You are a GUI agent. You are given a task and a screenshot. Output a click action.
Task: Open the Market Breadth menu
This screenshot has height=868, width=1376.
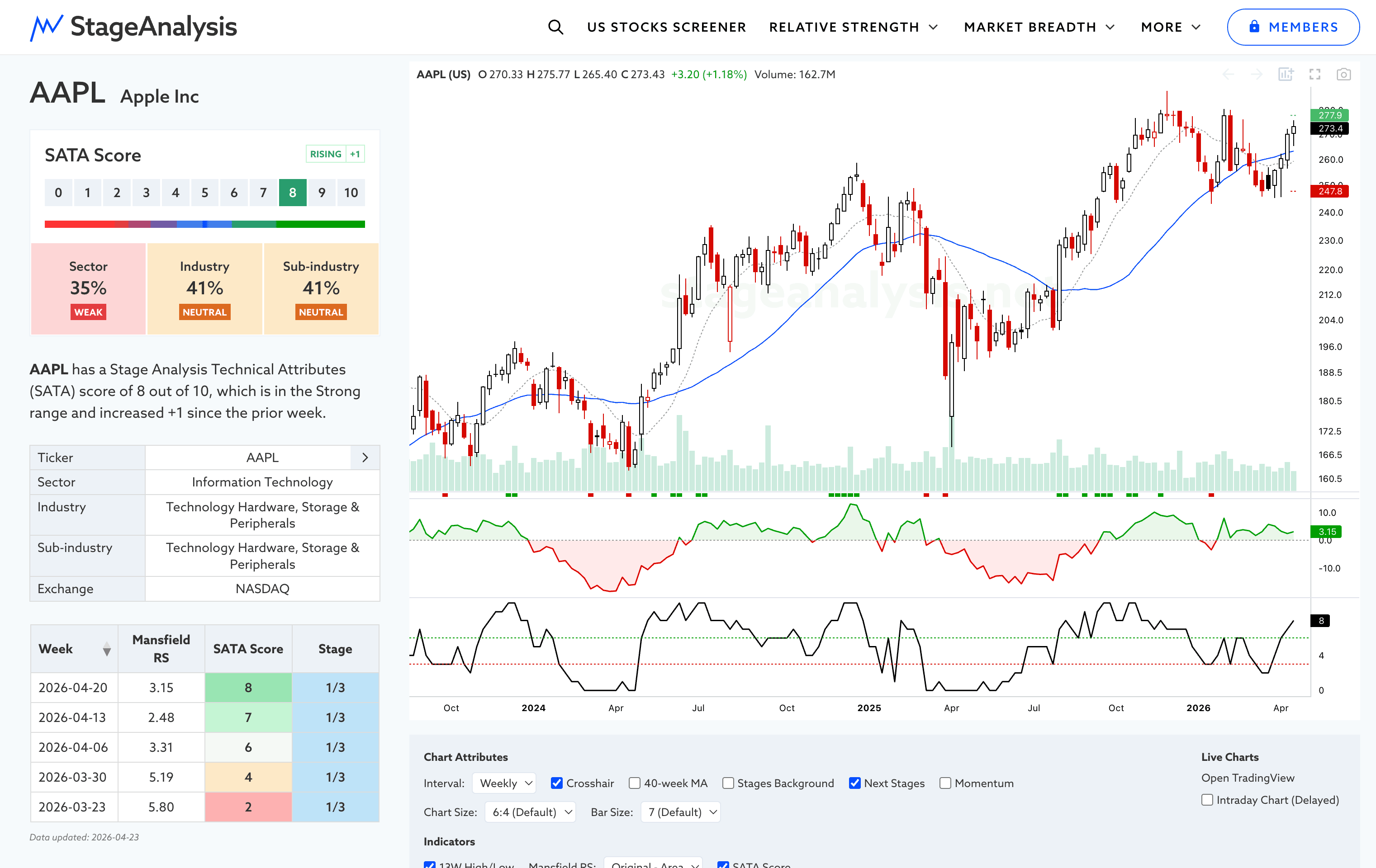1039,27
